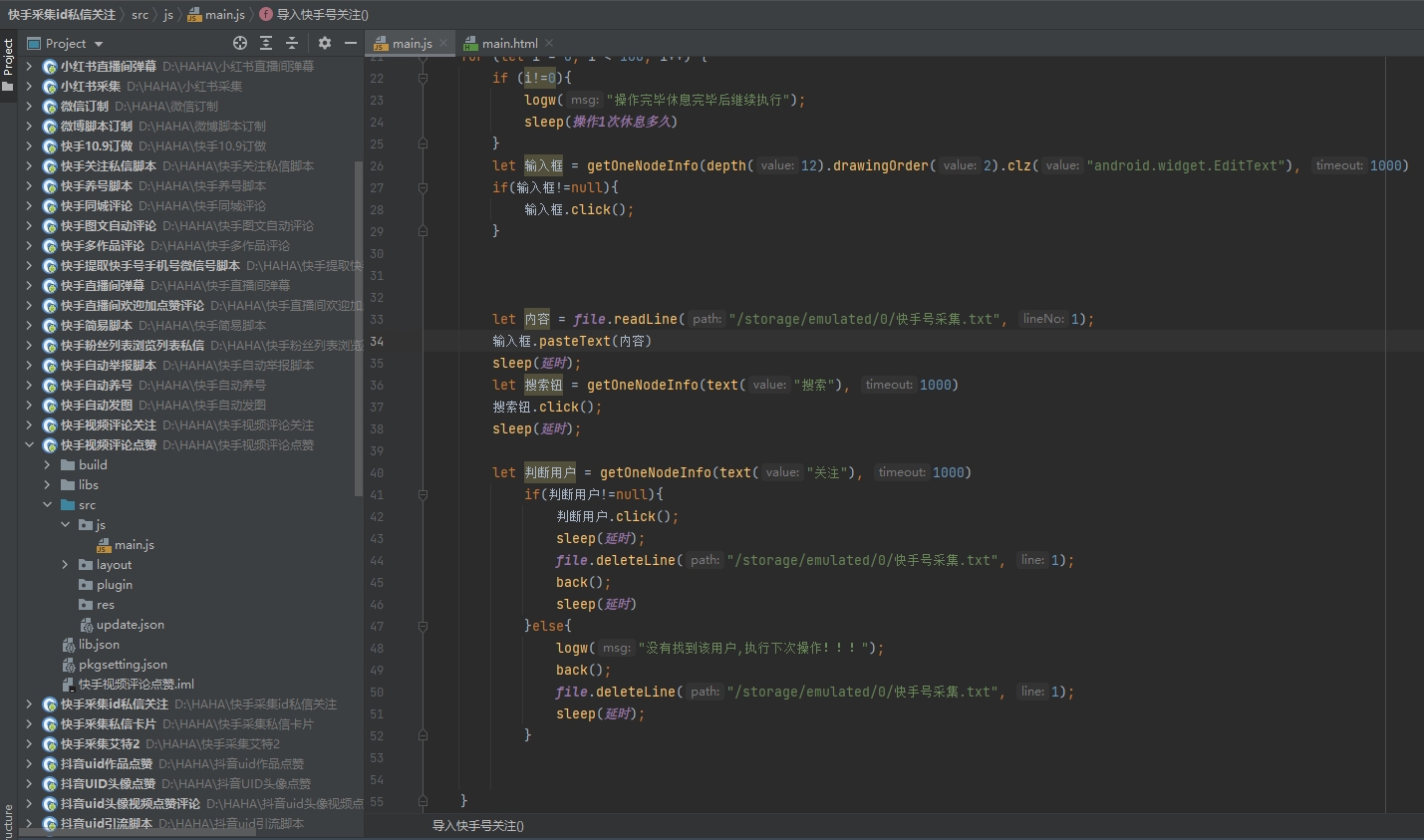Expand the build folder

click(47, 464)
